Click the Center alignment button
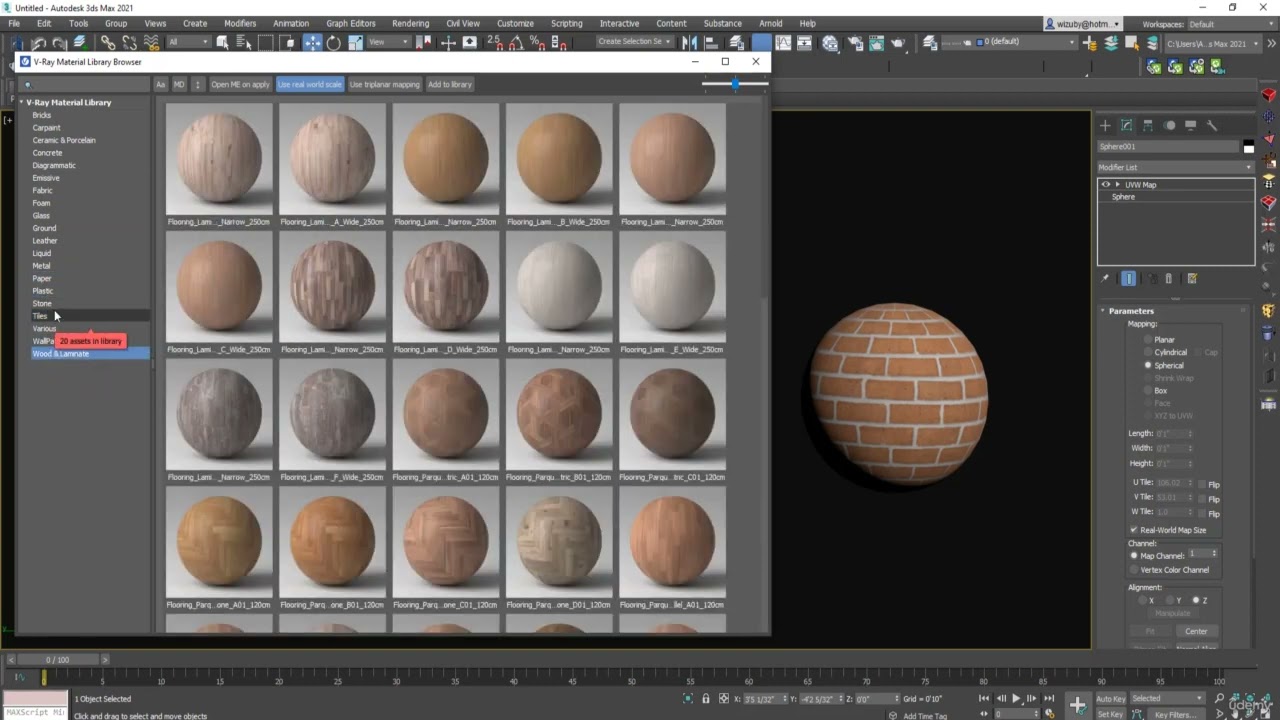 pos(1196,631)
